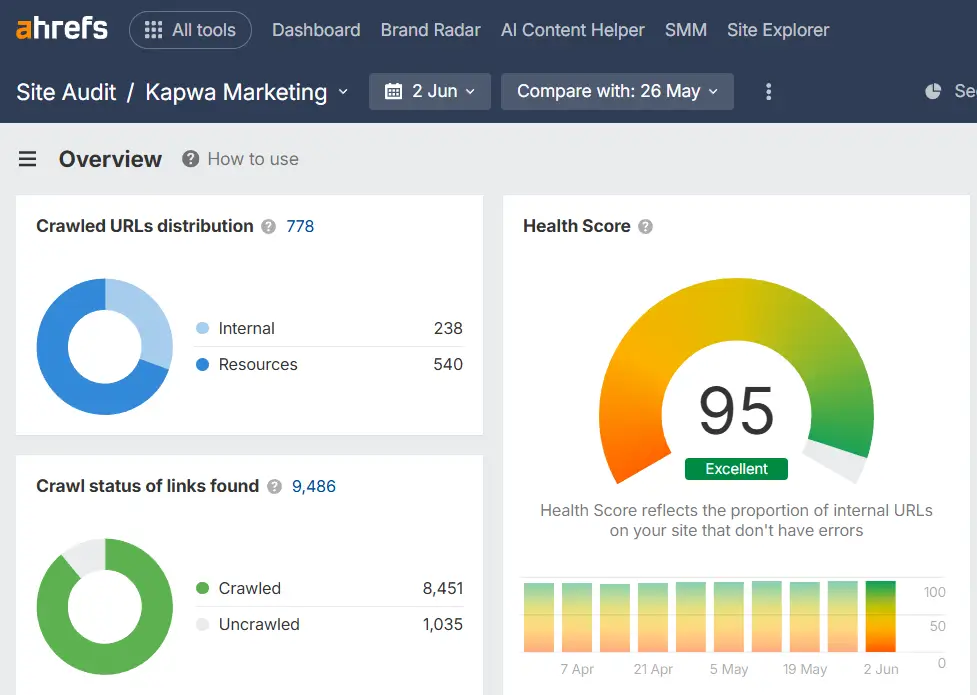Select the 19 May bar in health history
977x695 pixels.
(x=805, y=617)
